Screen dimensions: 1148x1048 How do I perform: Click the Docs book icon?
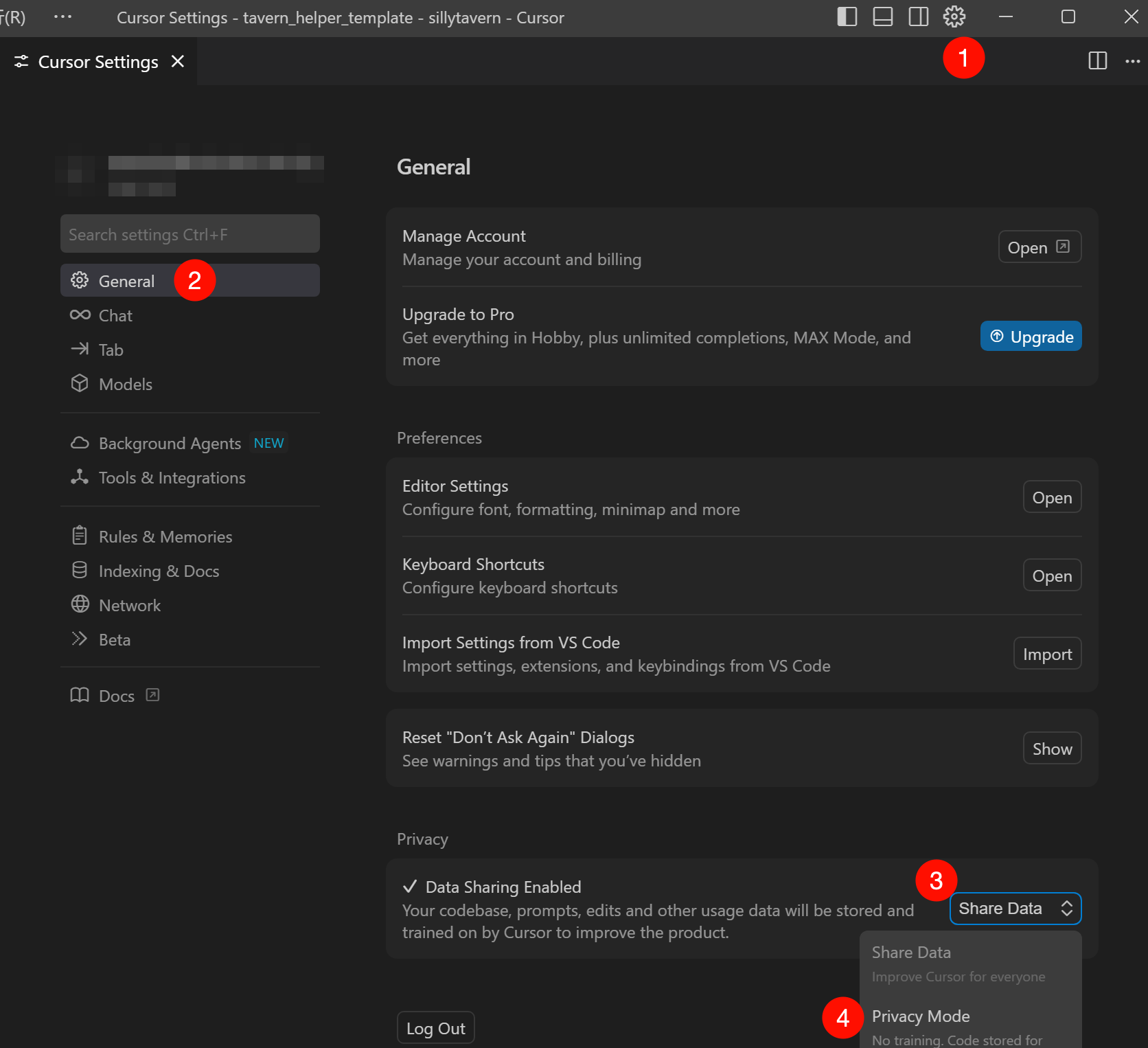pos(80,695)
